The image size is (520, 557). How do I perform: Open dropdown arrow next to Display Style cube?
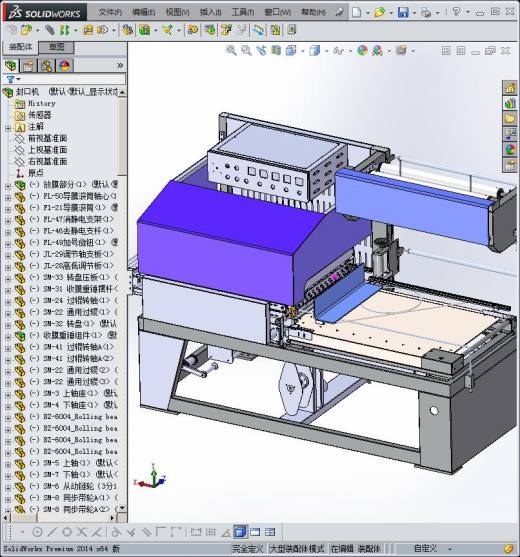coord(326,51)
